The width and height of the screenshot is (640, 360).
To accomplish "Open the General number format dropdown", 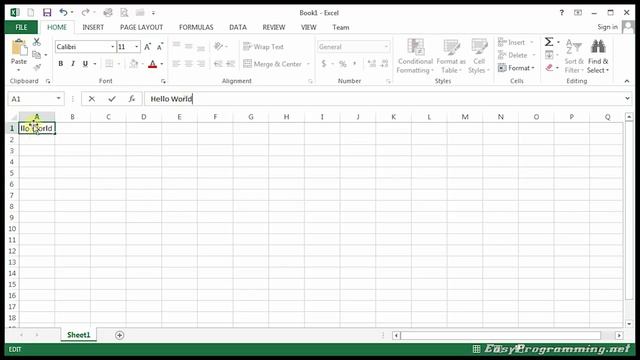I will tap(386, 47).
